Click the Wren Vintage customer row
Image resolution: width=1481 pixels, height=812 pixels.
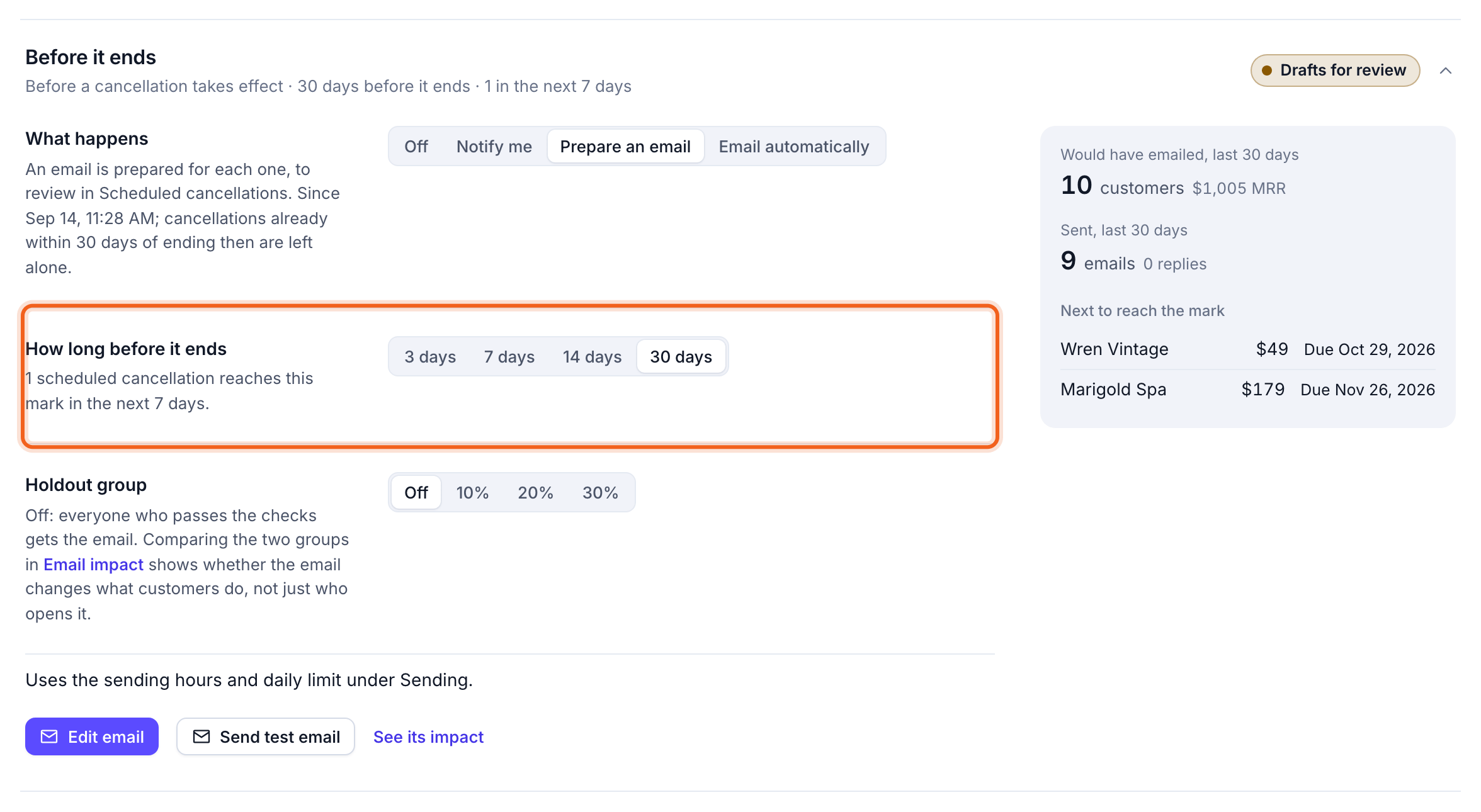tap(1247, 349)
